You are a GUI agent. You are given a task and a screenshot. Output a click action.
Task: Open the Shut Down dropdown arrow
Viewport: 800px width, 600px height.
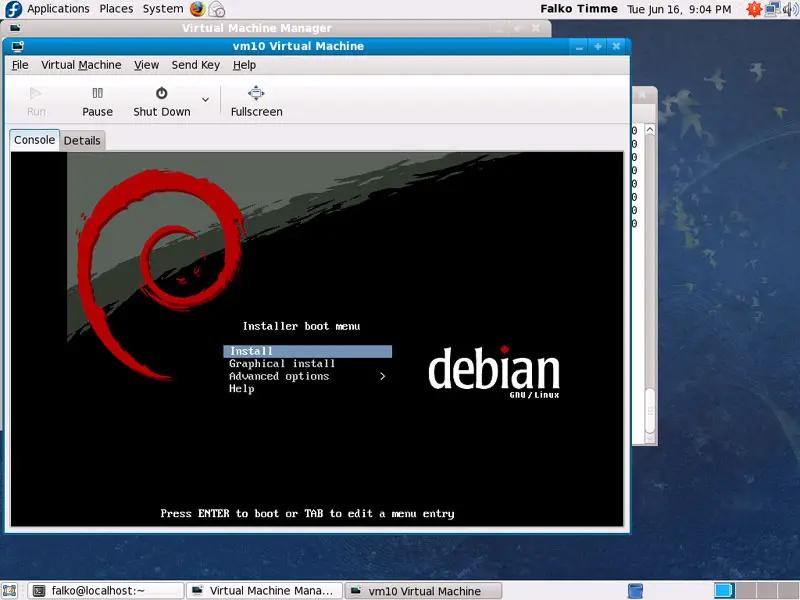tap(205, 100)
